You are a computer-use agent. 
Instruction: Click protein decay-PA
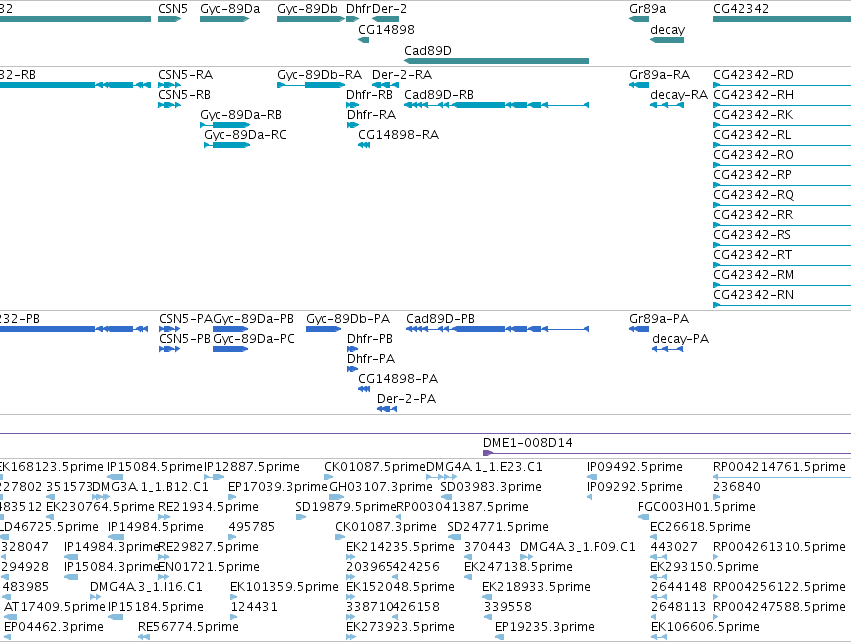pos(681,339)
